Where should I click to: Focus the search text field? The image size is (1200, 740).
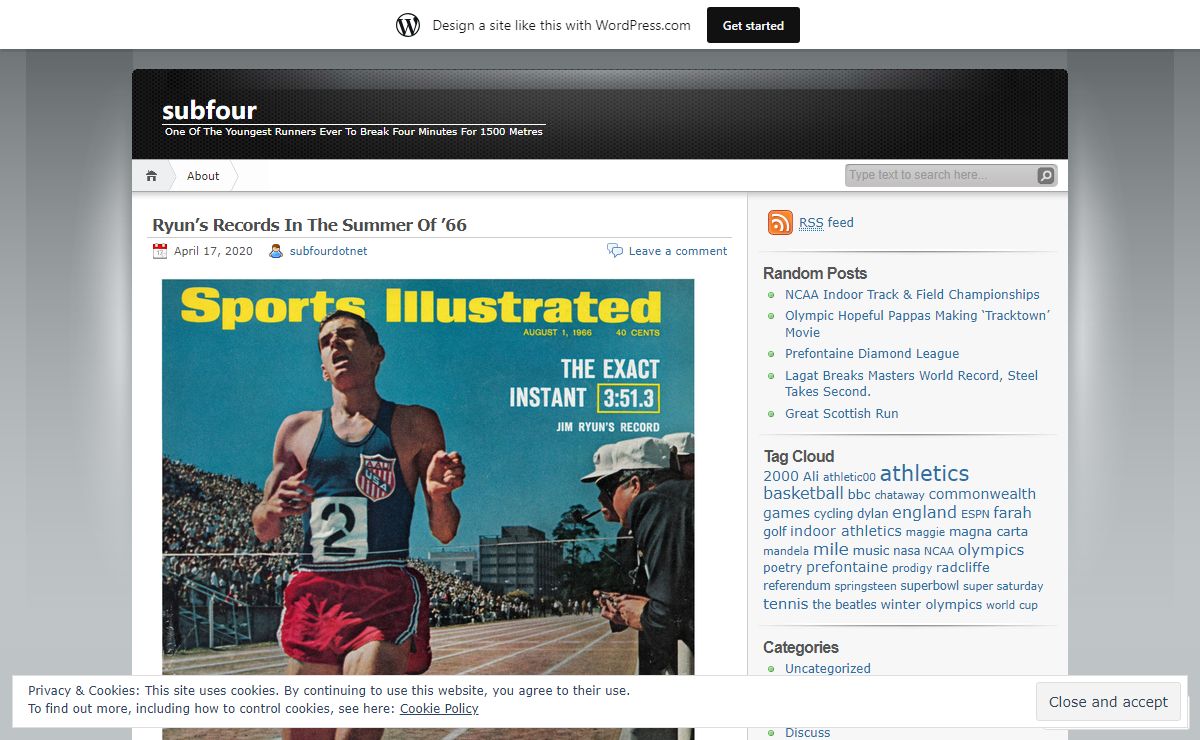(x=940, y=175)
